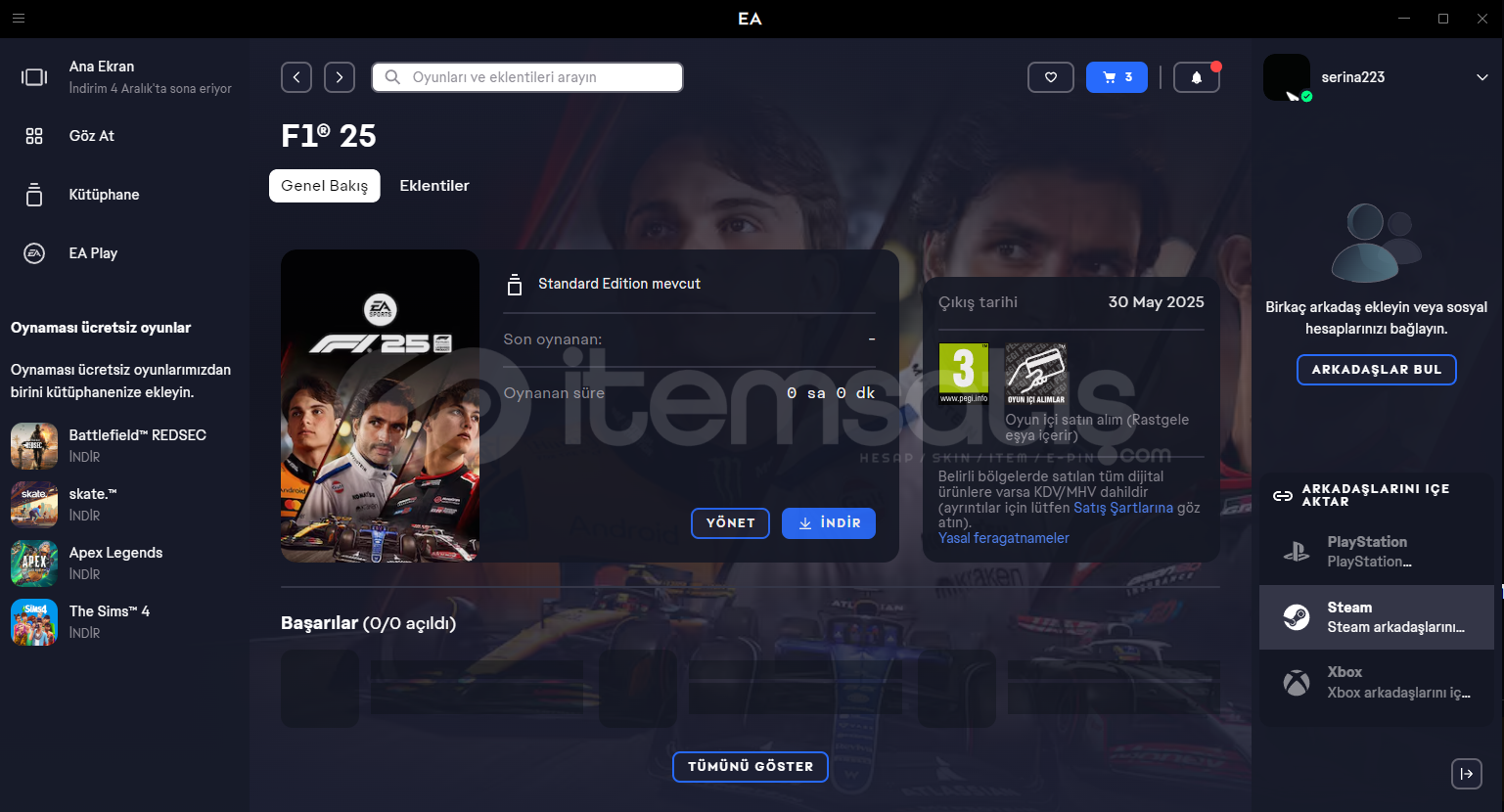Click 'Standard Edition mevcut' text

coord(619,284)
